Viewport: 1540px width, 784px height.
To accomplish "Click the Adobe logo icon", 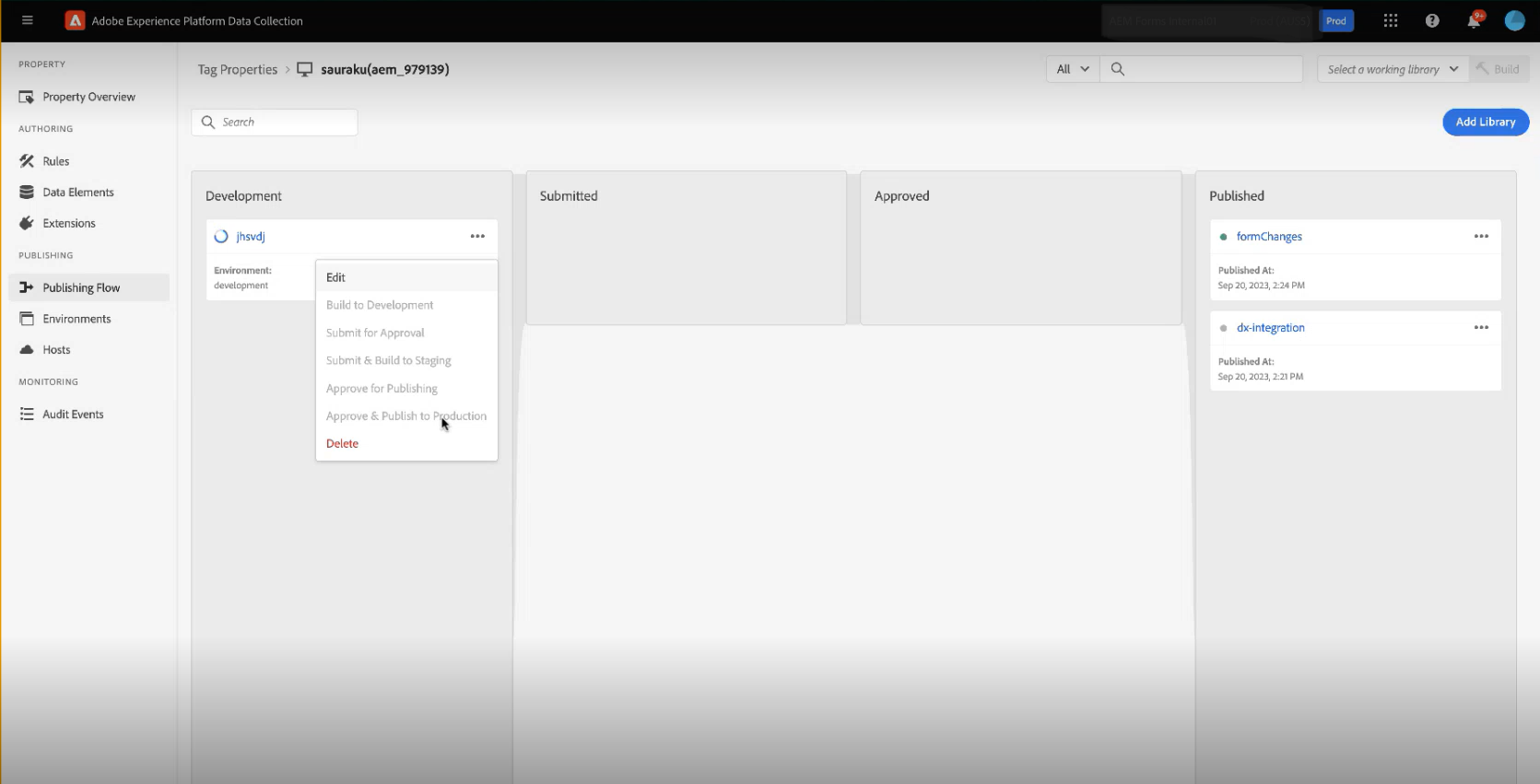I will pos(75,20).
